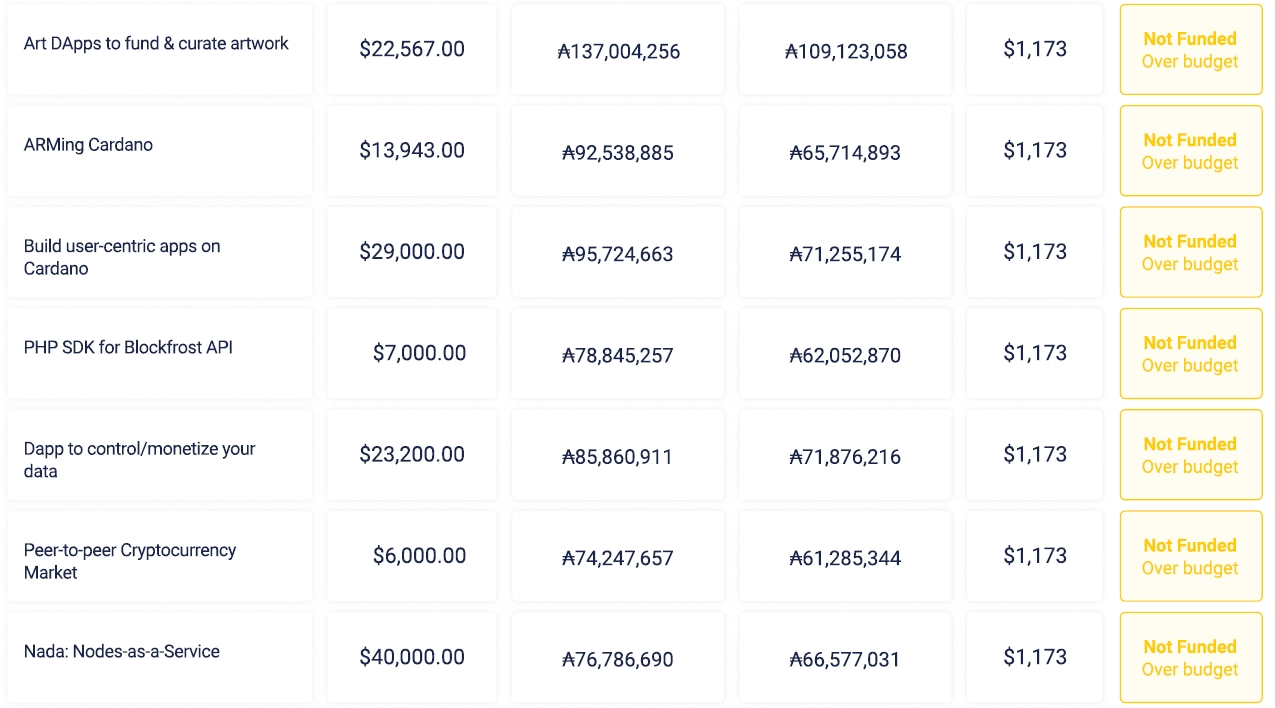This screenshot has height=708, width=1275.
Task: Click the $22,567.00 budget cell
Action: point(412,49)
